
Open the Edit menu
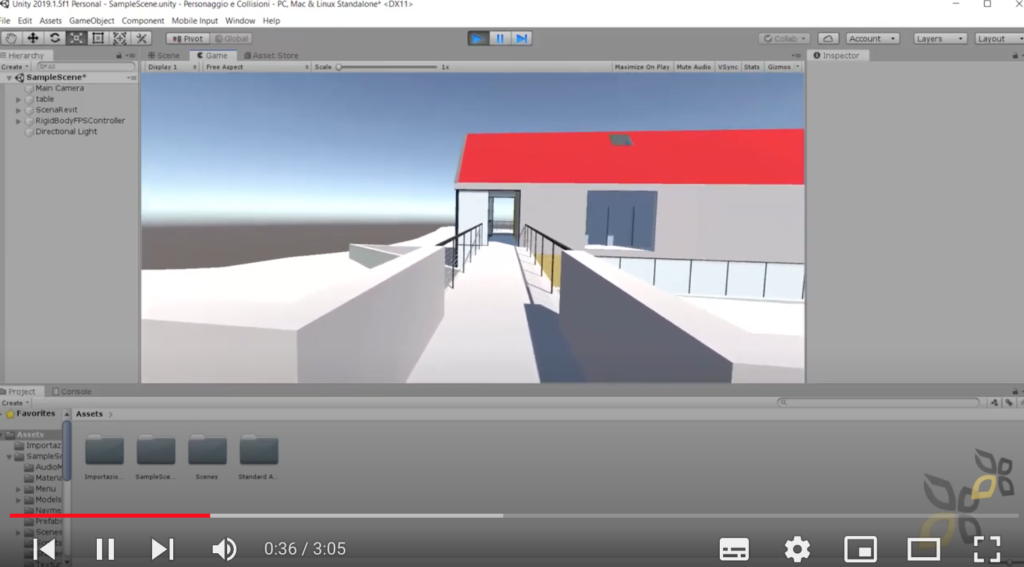pyautogui.click(x=25, y=21)
